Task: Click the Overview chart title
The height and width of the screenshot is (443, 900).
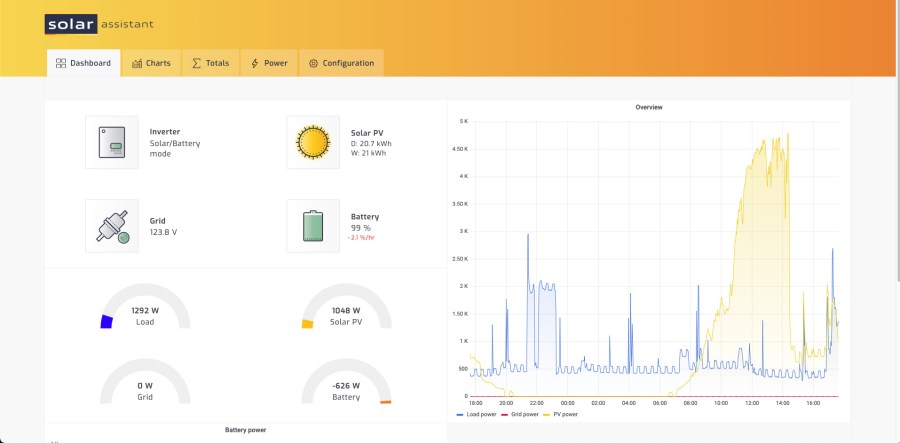Action: click(x=649, y=107)
